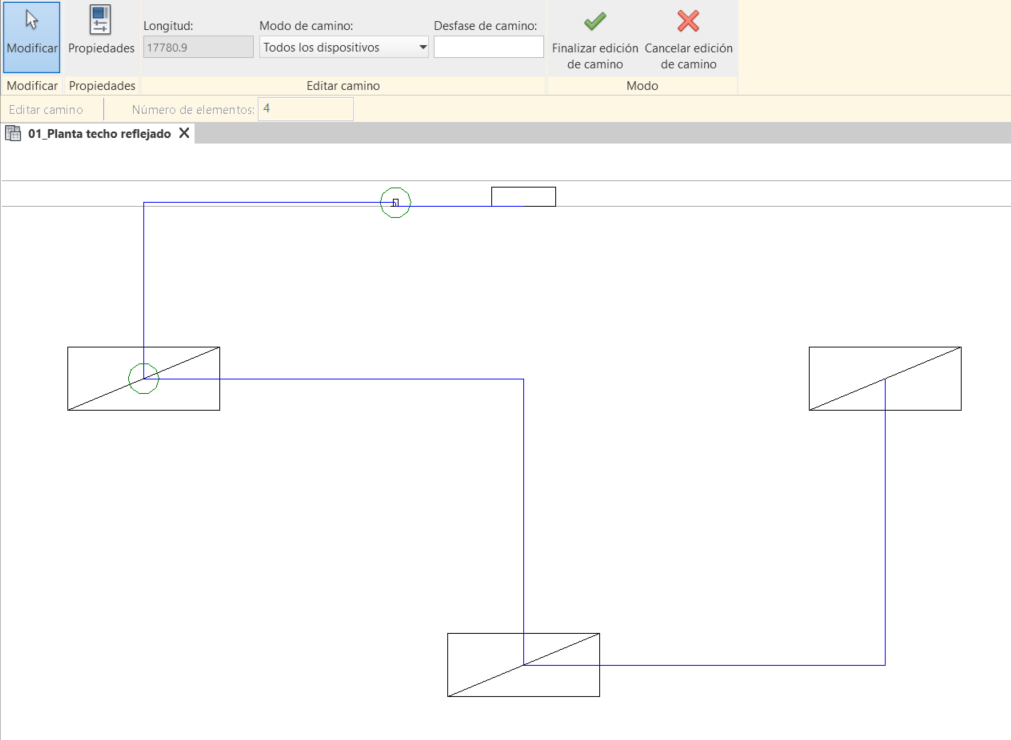Click the red Cancelar edición de camino X
Viewport: 1011px width, 740px height.
688,21
